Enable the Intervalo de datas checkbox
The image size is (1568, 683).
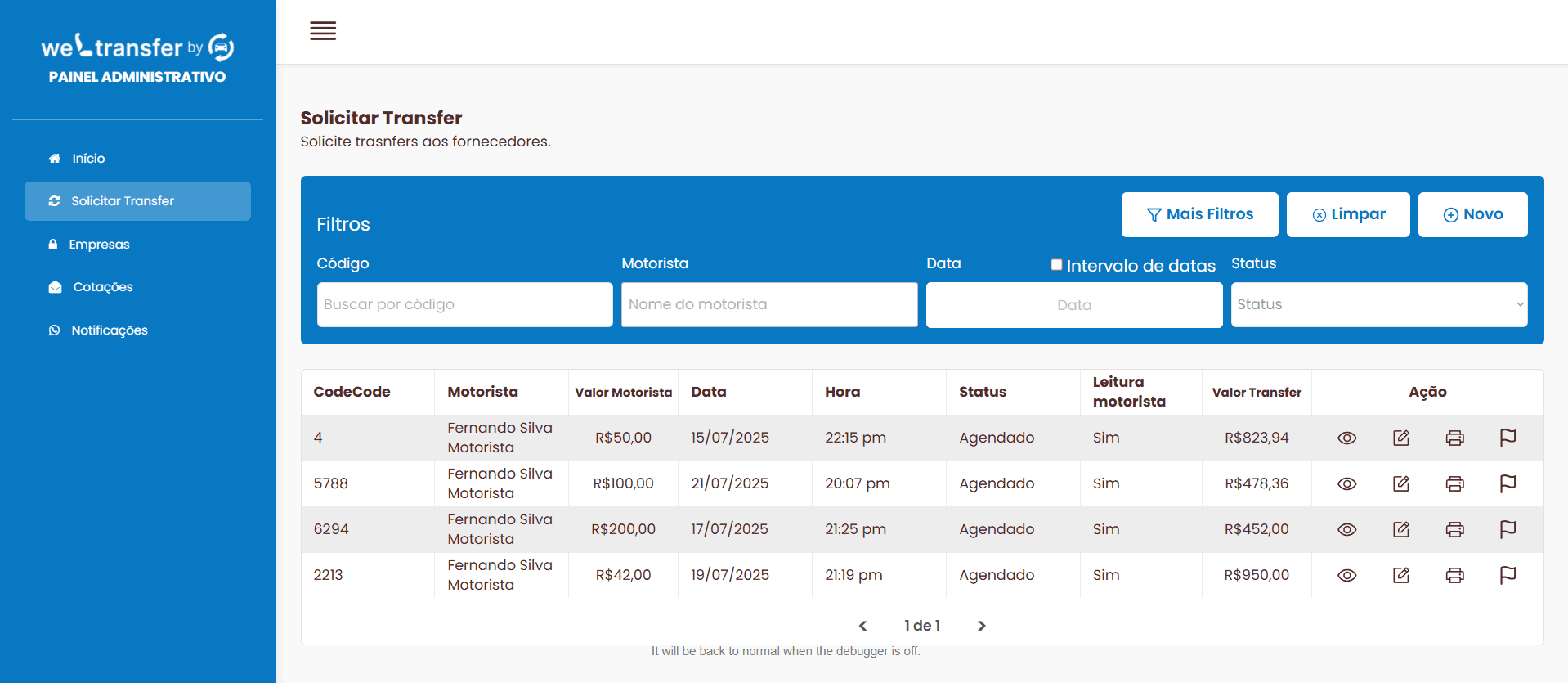click(x=1056, y=264)
